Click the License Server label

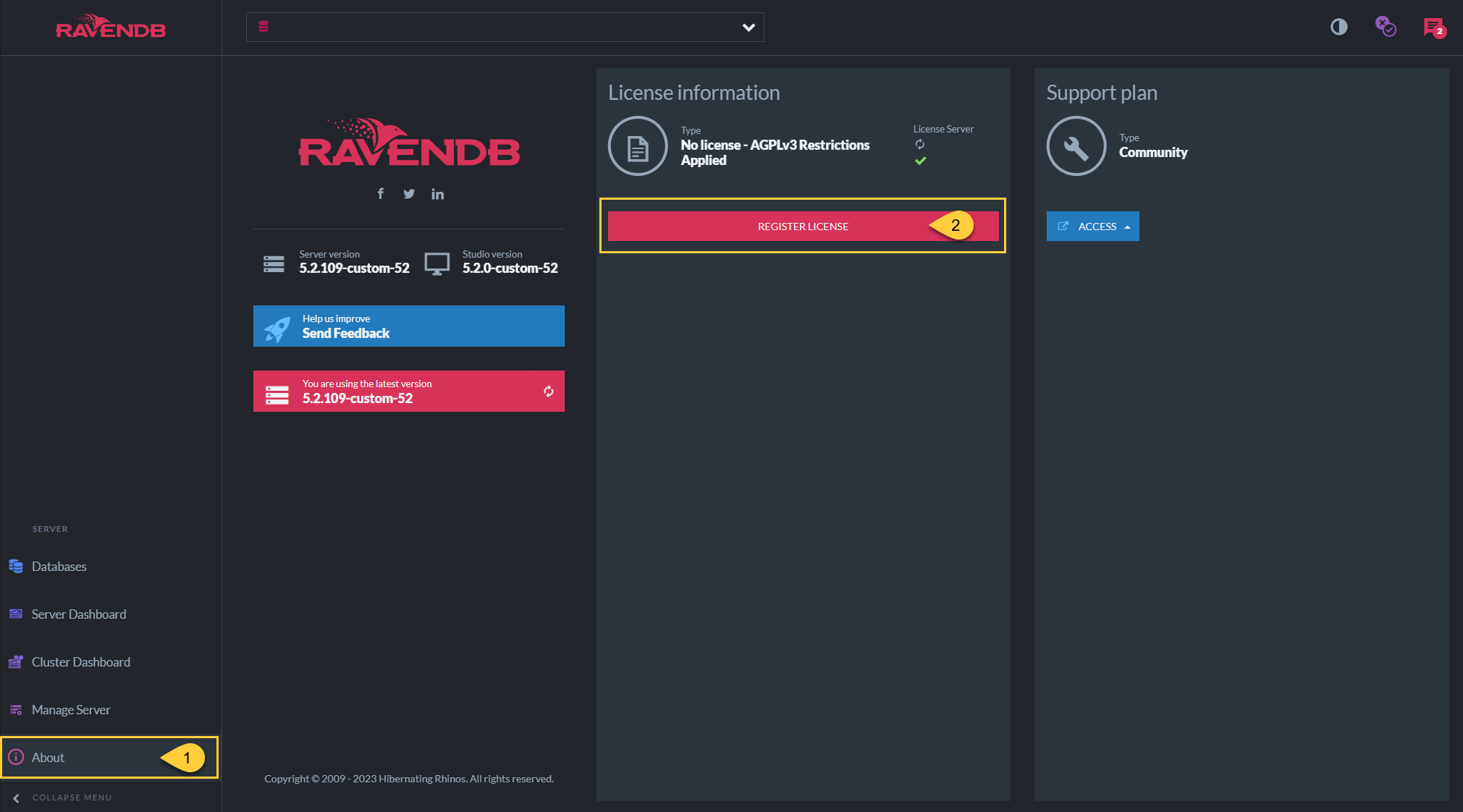pos(943,129)
